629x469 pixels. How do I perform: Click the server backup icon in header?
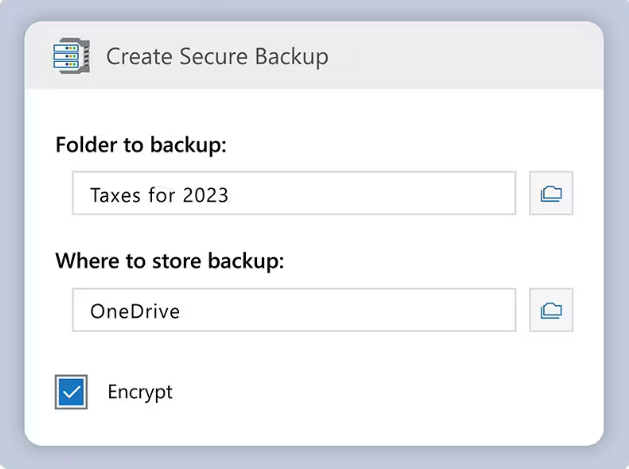[71, 56]
